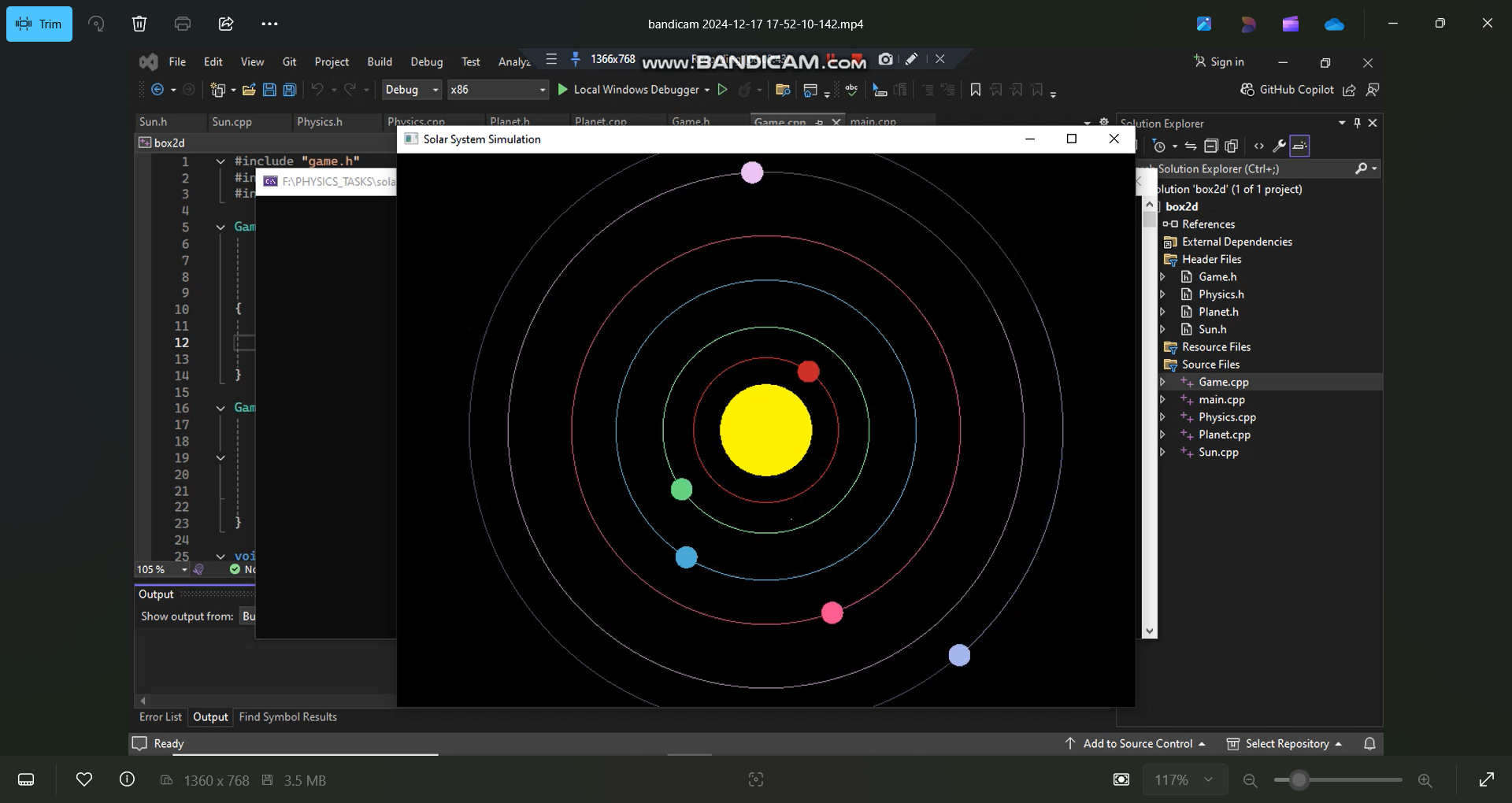Click the center focus frame icon
This screenshot has height=803, width=1512.
(x=756, y=779)
